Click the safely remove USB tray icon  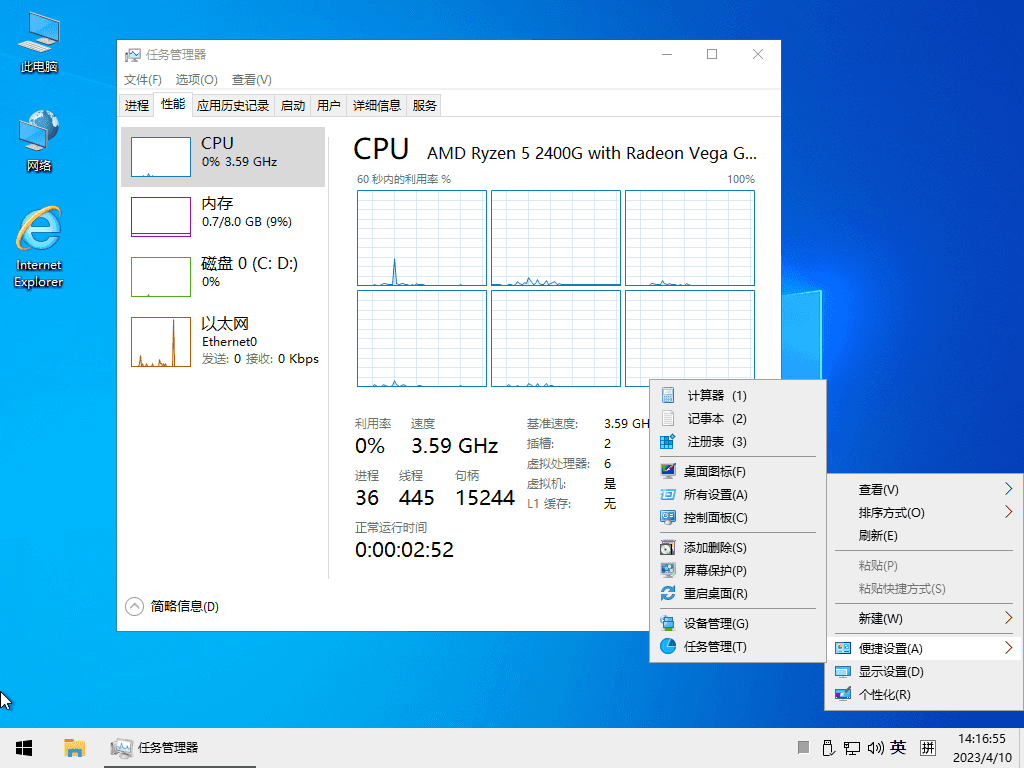[x=828, y=747]
